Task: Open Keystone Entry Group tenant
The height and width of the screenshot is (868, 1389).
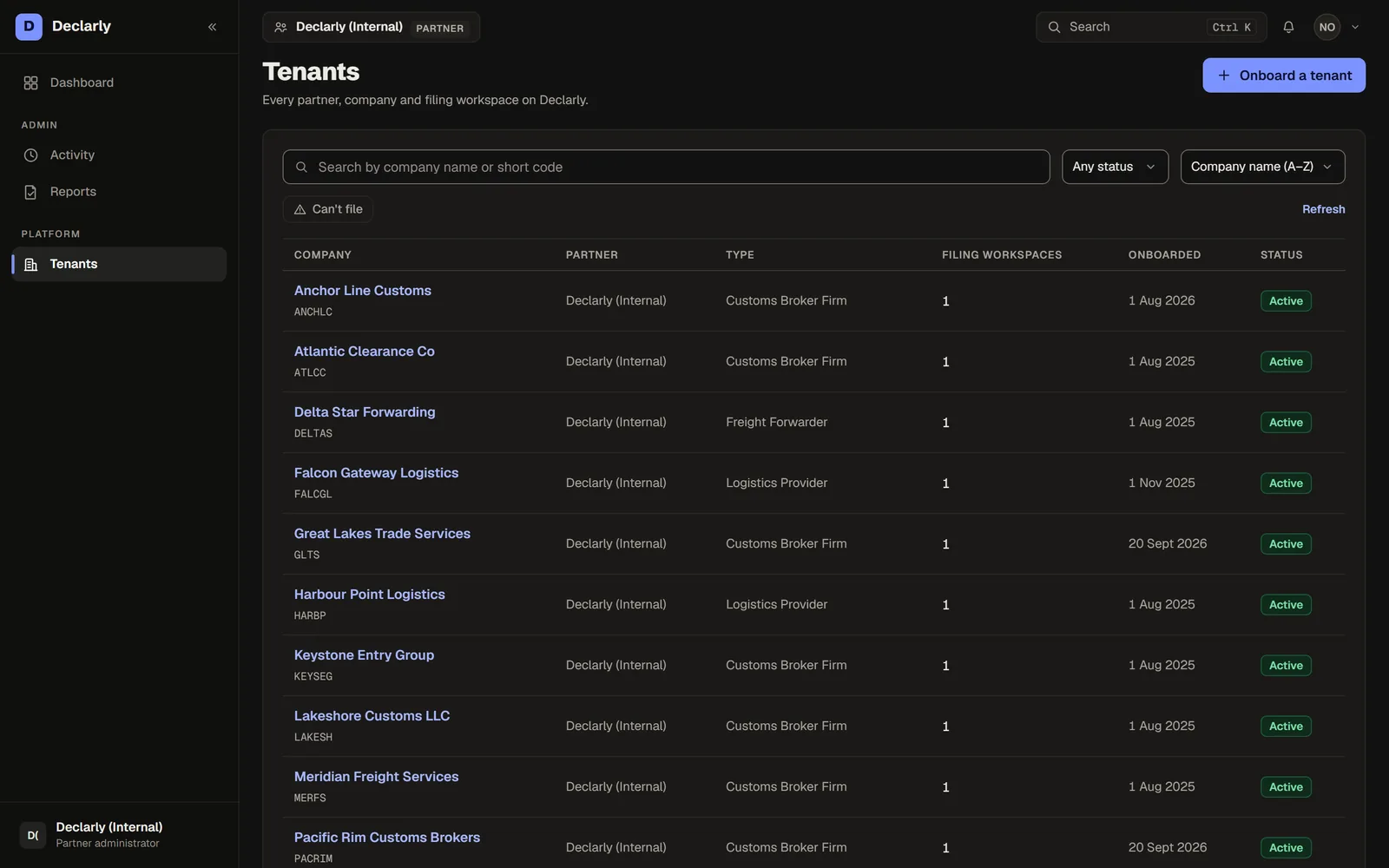Action: click(364, 655)
